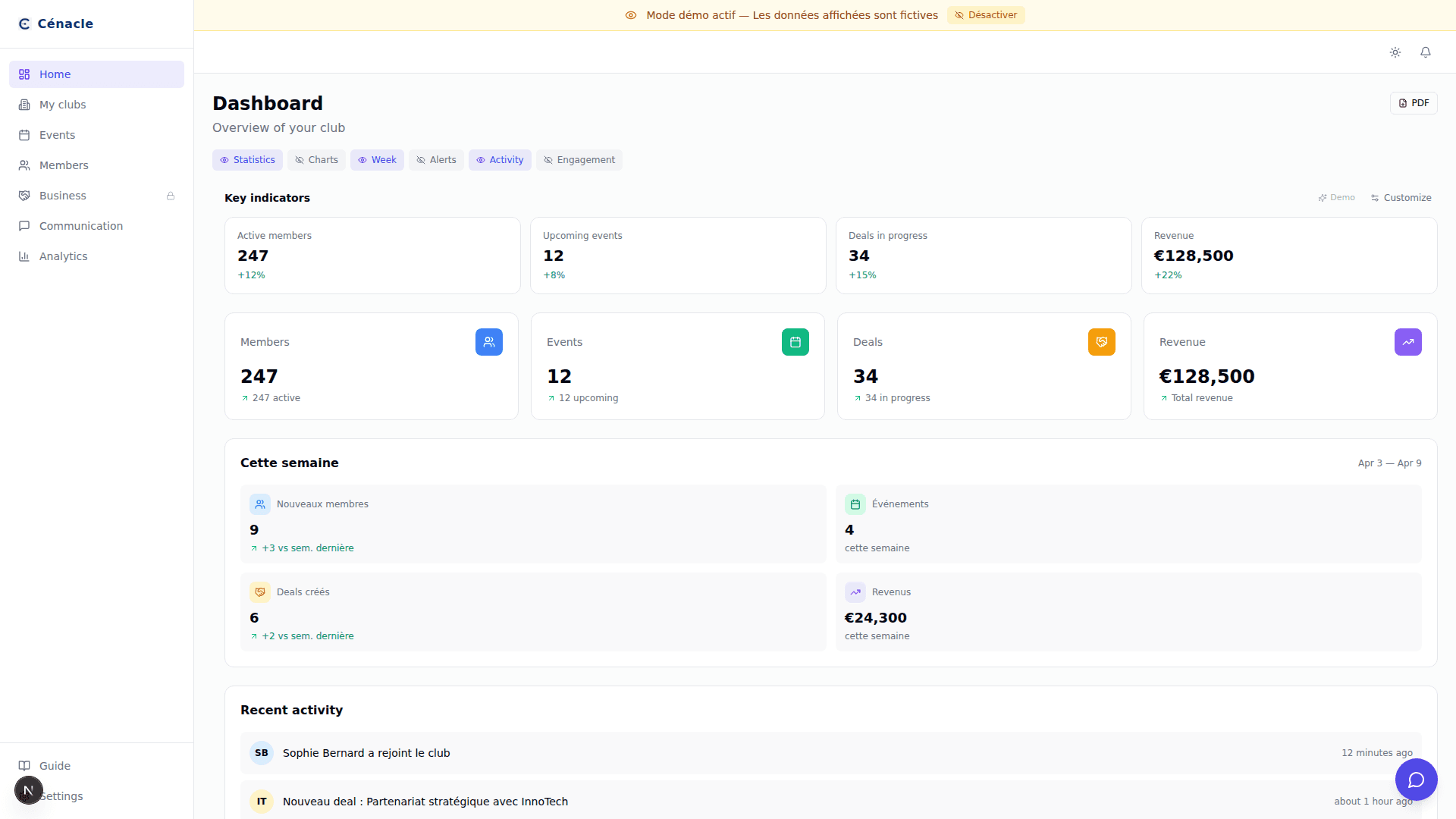Click the lock icon next to Business
The height and width of the screenshot is (819, 1456).
pos(170,196)
